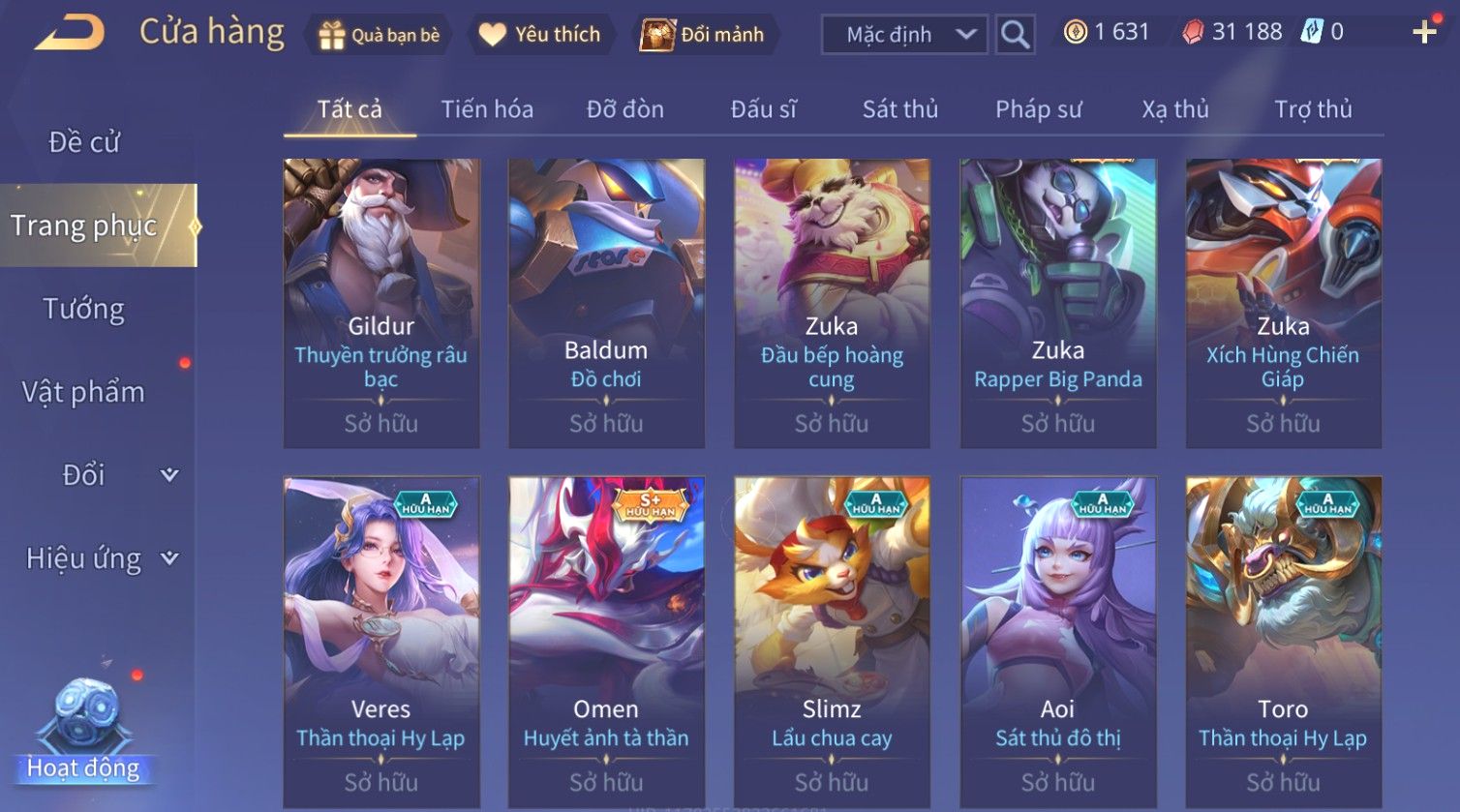Screen dimensions: 1460x812
Task: Open the search magnifier icon
Action: tap(1015, 35)
